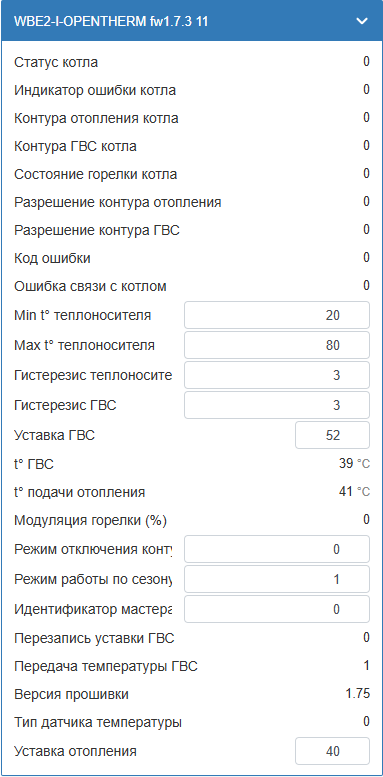The width and height of the screenshot is (383, 777).
Task: Click the Код ошибки row
Action: (192, 258)
